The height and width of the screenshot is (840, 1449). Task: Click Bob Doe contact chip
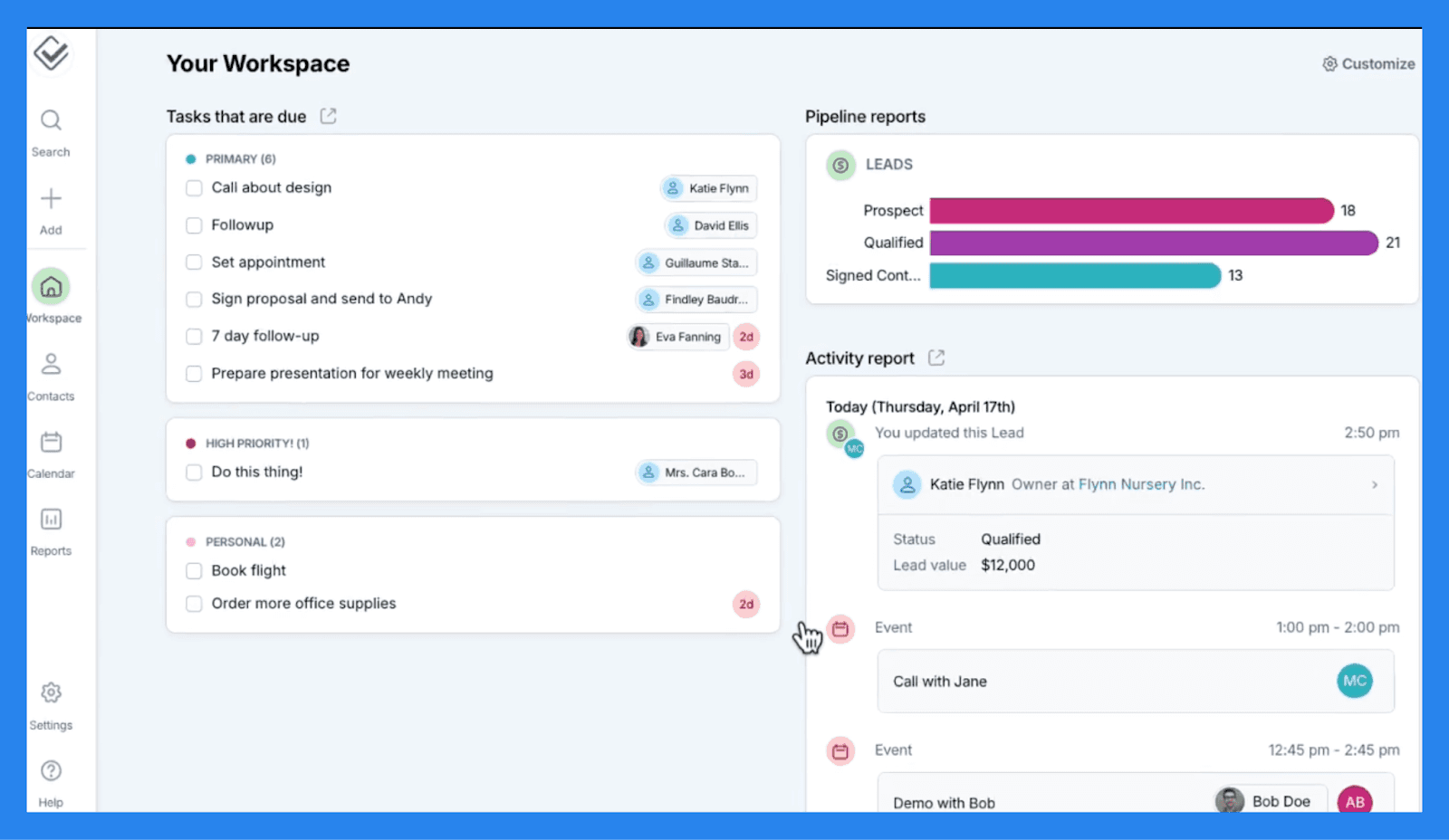pyautogui.click(x=1270, y=801)
